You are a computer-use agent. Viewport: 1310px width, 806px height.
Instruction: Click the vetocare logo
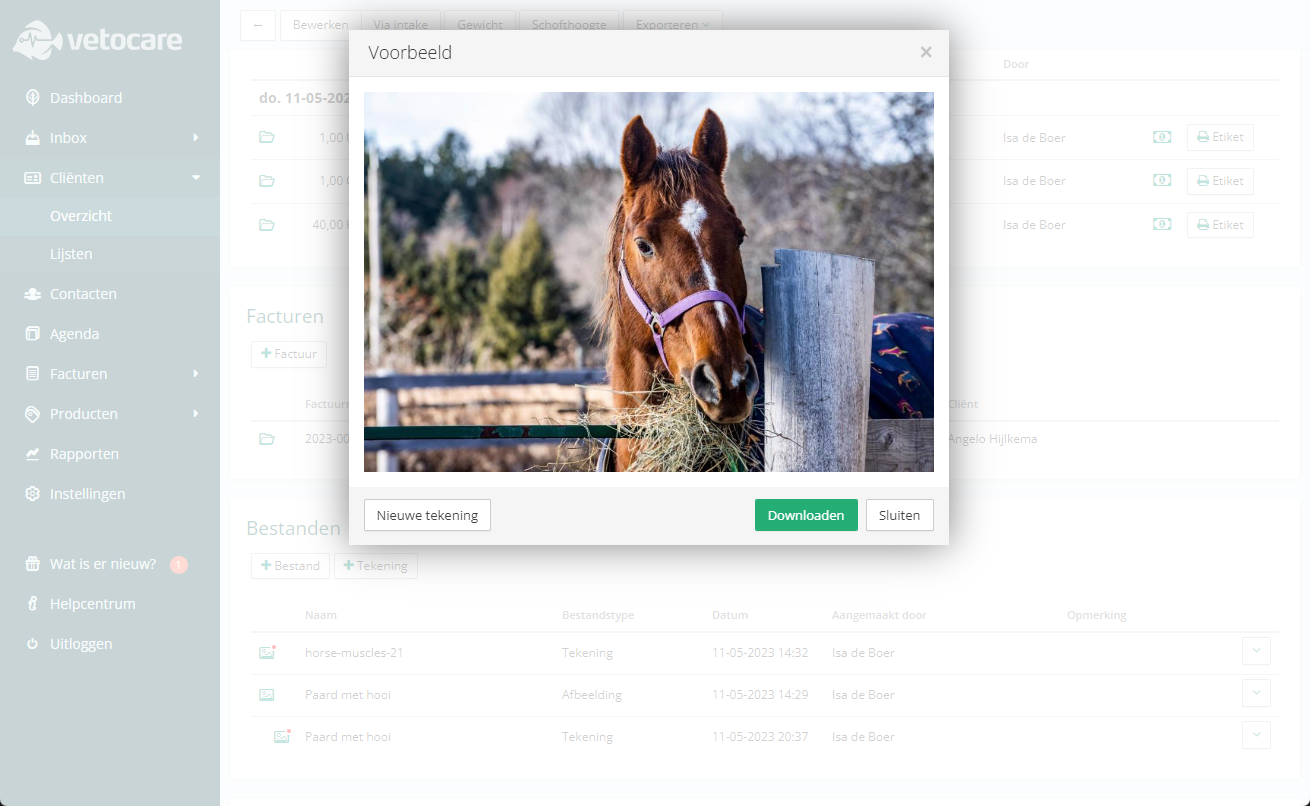pos(98,40)
